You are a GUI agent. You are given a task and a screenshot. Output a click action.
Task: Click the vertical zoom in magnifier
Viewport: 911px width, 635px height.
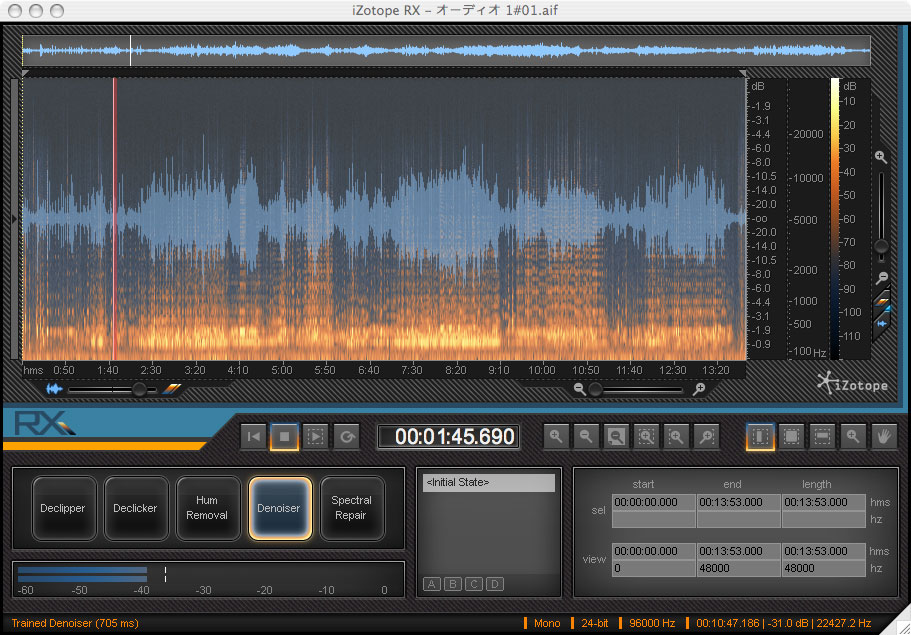881,157
